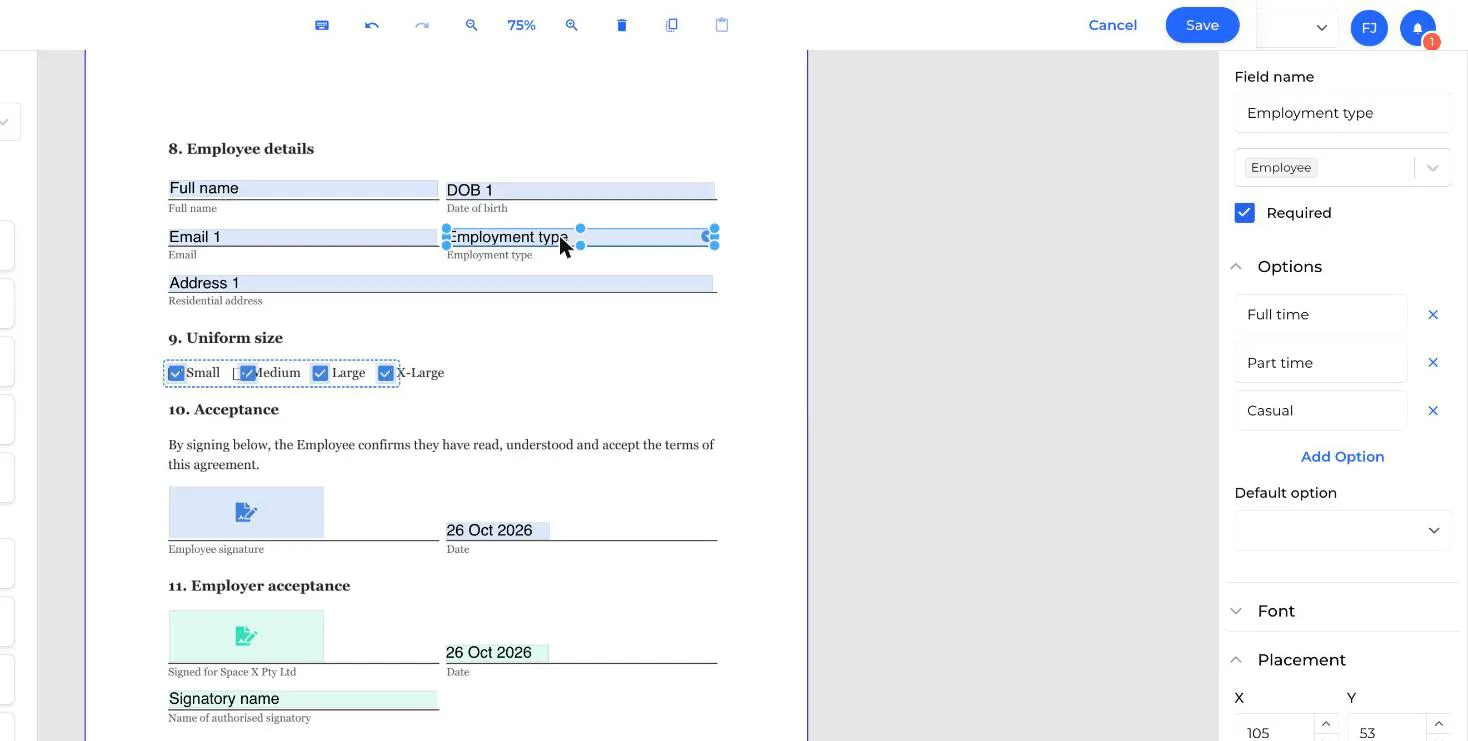Delete the selected field with the trash icon
1468x741 pixels.
click(621, 25)
